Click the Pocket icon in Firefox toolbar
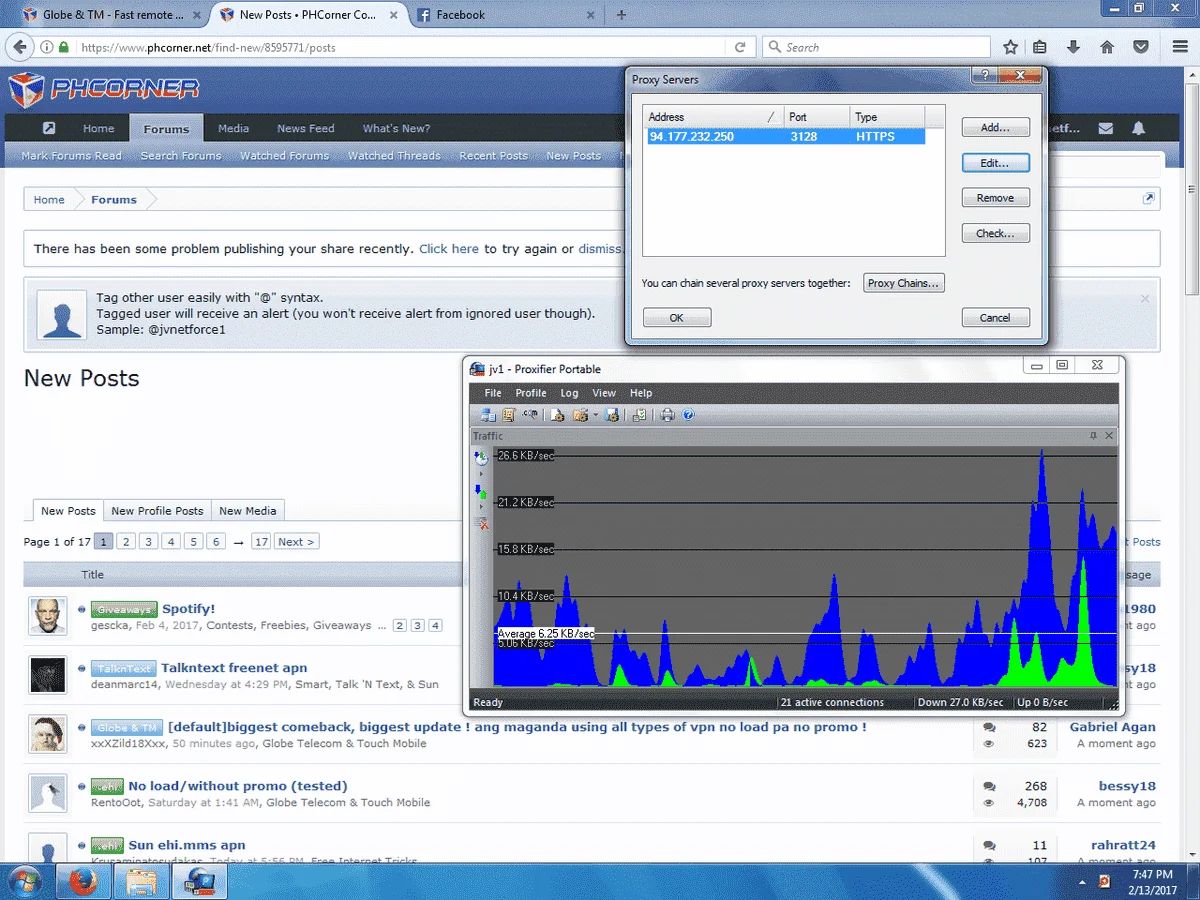The width and height of the screenshot is (1200, 900). [1140, 47]
